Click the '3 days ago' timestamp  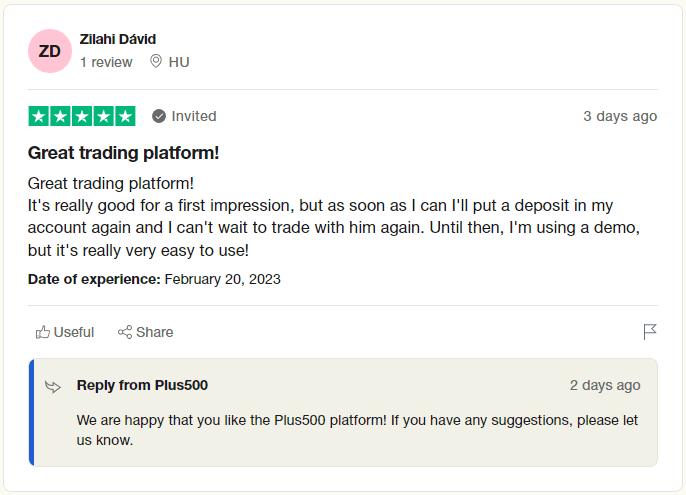(x=620, y=116)
